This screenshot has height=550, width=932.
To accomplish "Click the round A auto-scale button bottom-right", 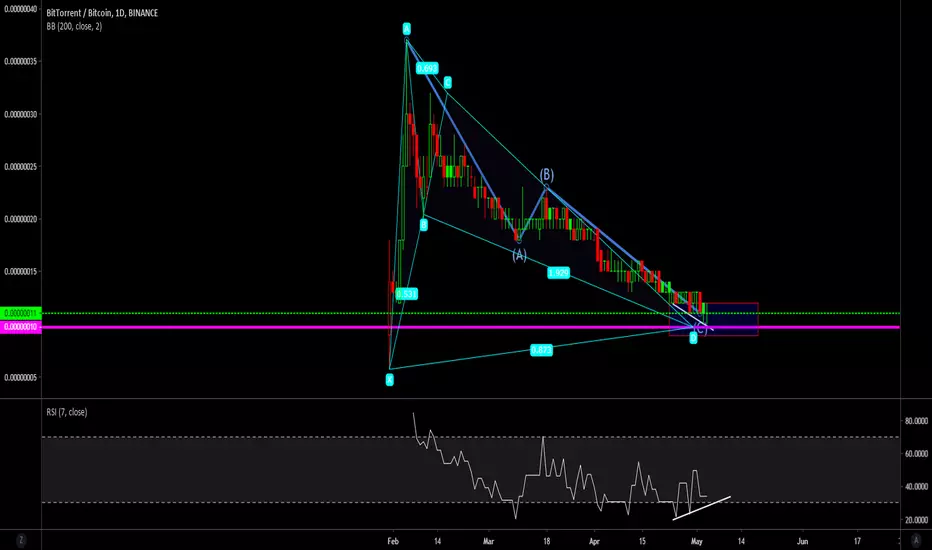I will 916,540.
